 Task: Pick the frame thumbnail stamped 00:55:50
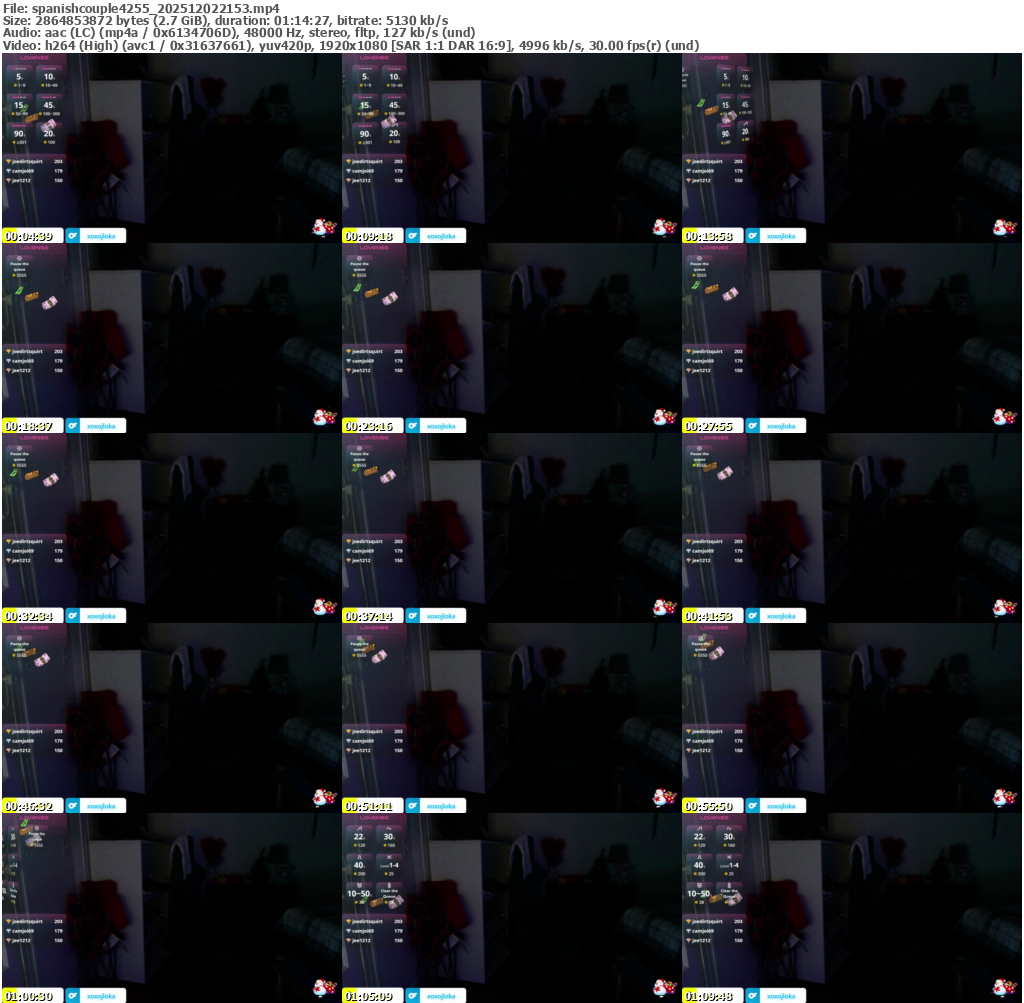[x=852, y=718]
